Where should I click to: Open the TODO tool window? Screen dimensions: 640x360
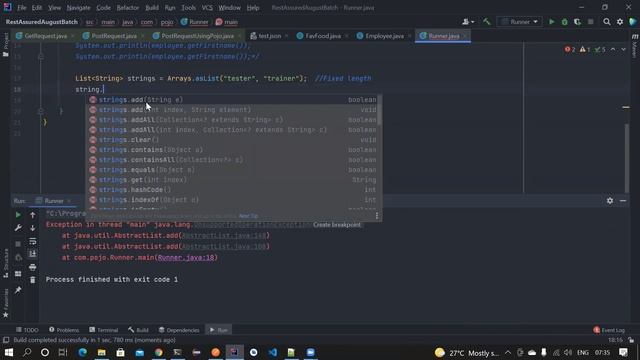tap(27, 330)
